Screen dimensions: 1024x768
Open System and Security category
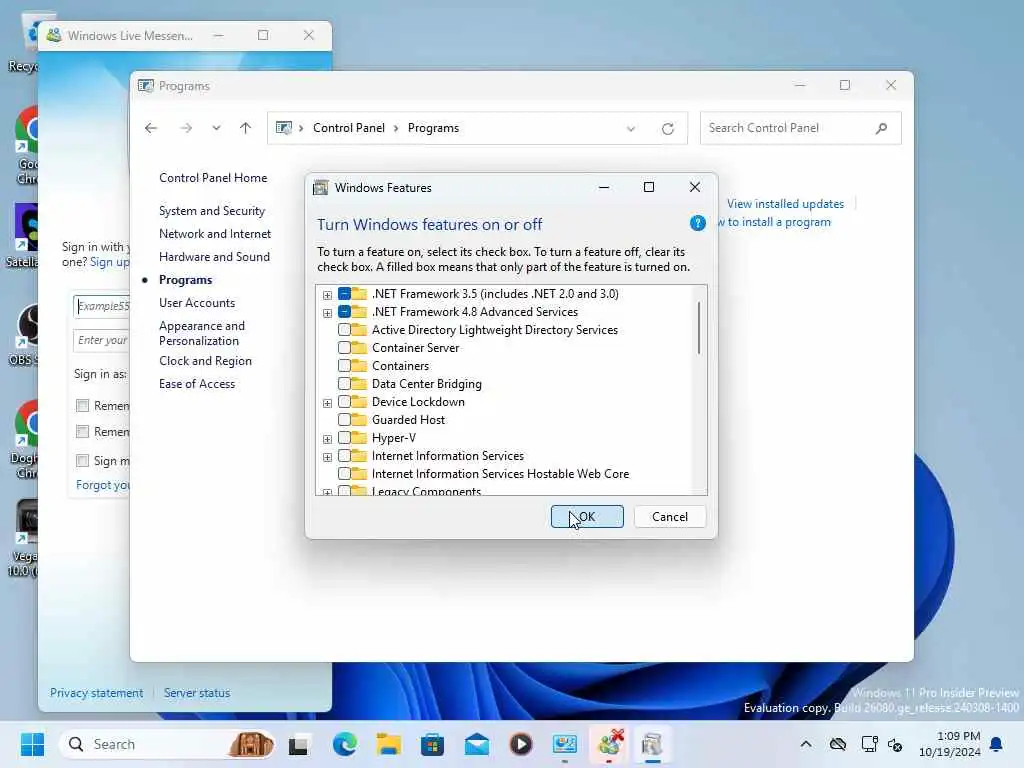coord(212,211)
